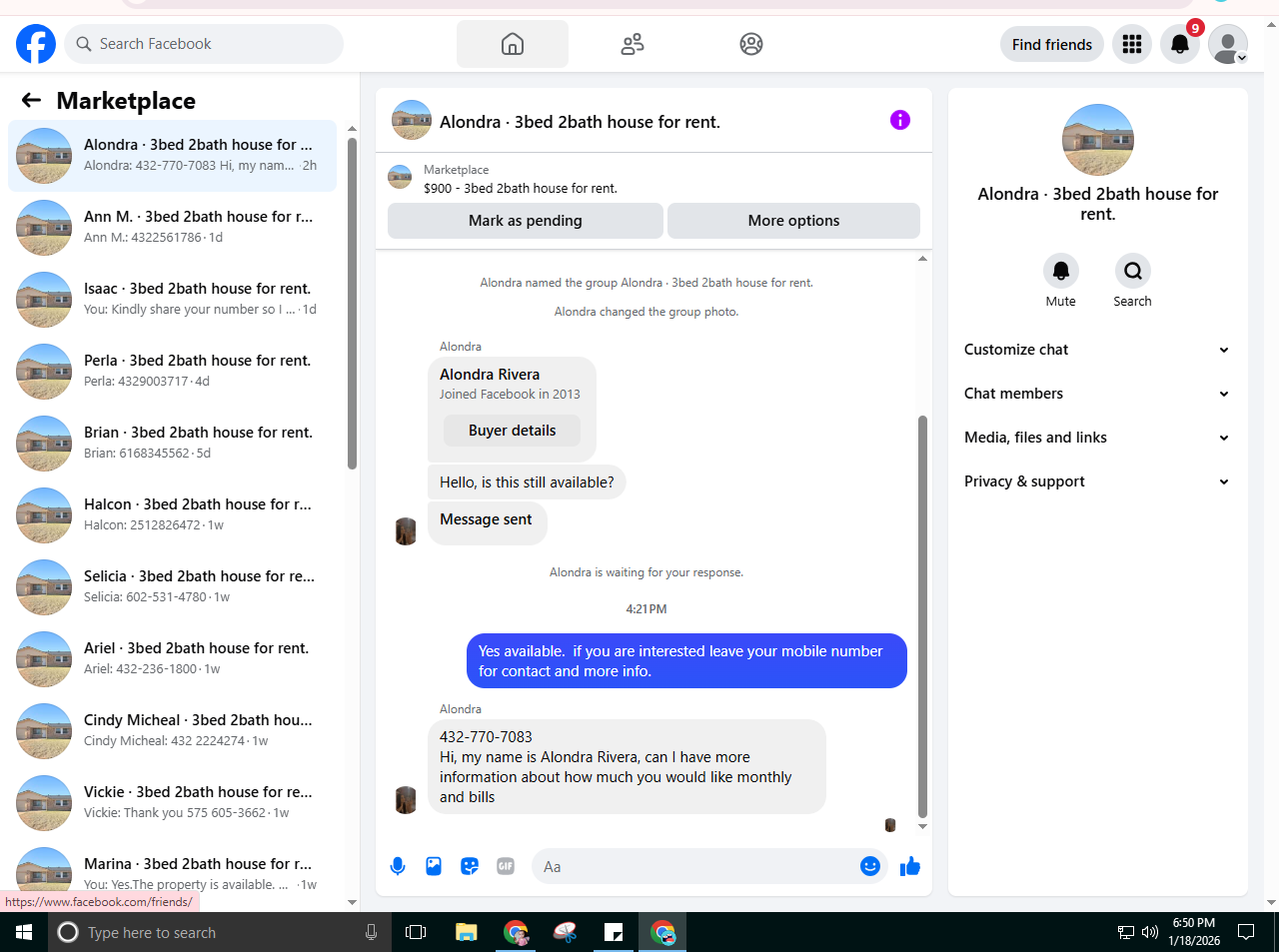This screenshot has width=1279, height=952.
Task: Open Isaac conversation
Action: (x=173, y=299)
